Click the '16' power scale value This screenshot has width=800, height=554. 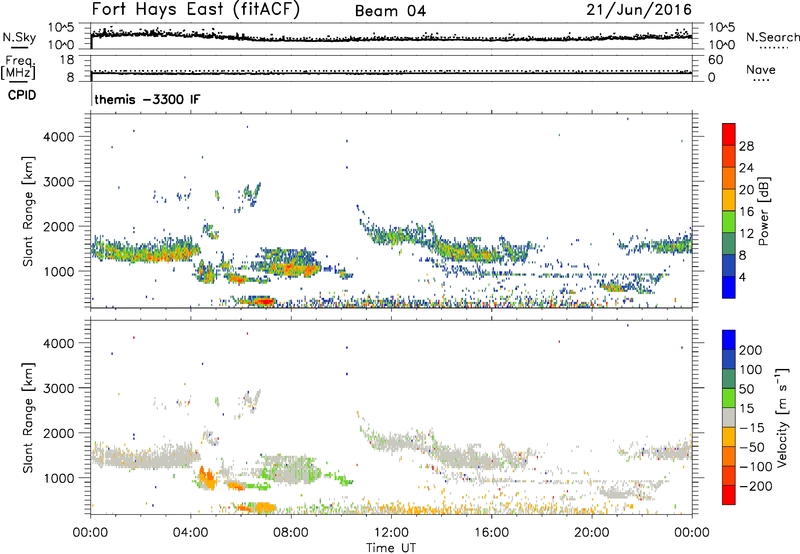[746, 212]
